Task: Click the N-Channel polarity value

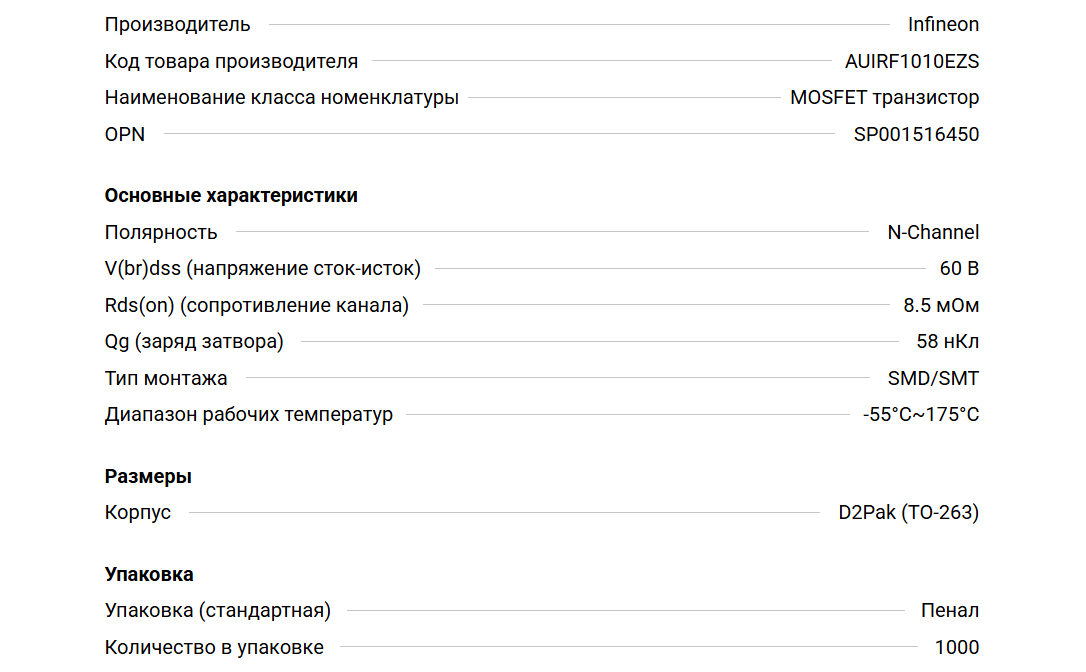Action: (933, 233)
